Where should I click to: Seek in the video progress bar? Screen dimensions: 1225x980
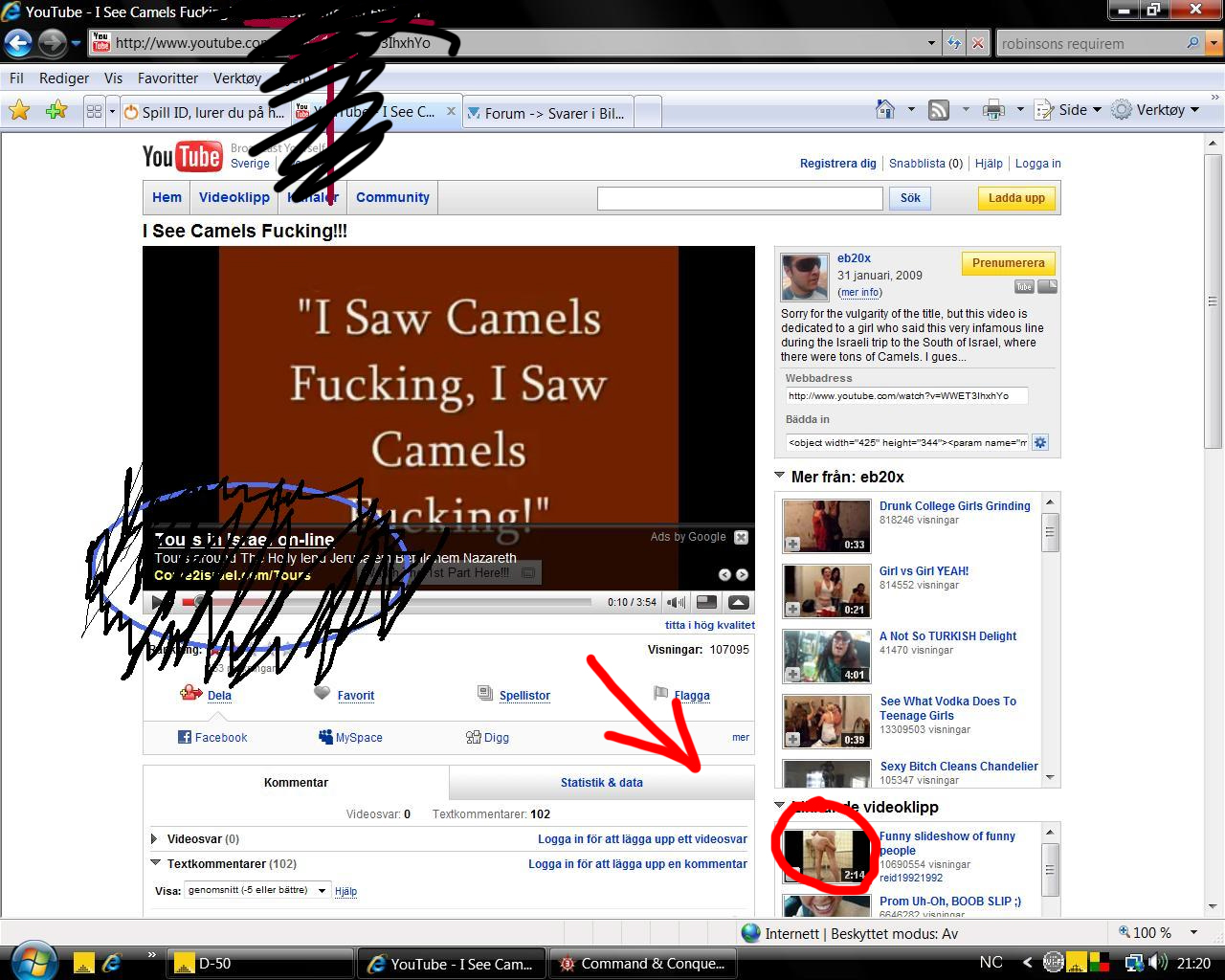pyautogui.click(x=387, y=602)
